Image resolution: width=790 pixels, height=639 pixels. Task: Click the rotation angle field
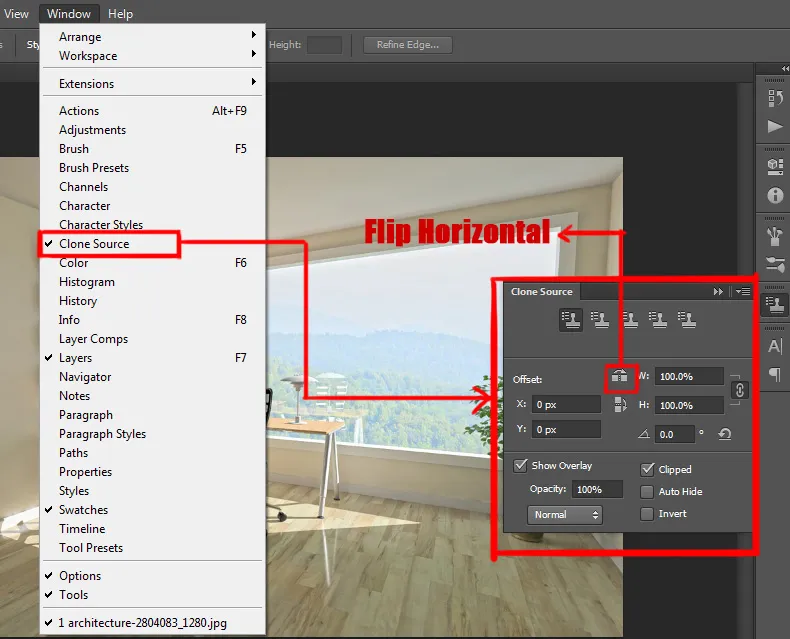coord(675,434)
